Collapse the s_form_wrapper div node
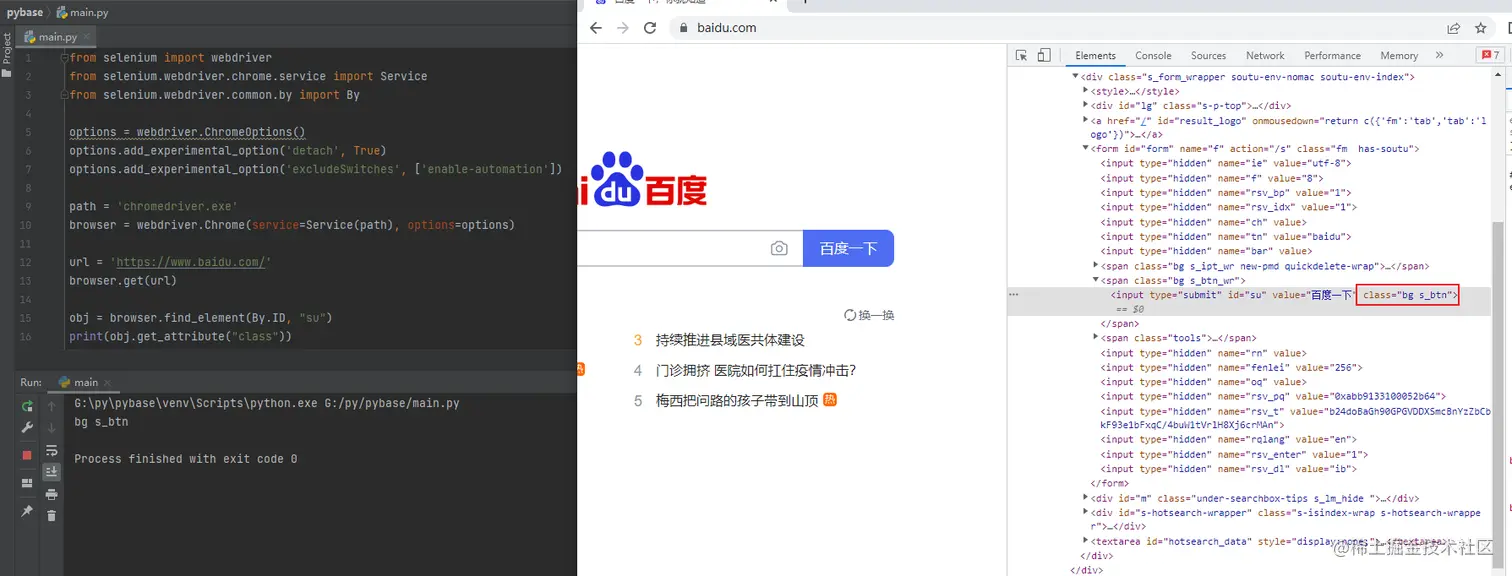Image resolution: width=1512 pixels, height=576 pixels. click(x=1076, y=77)
